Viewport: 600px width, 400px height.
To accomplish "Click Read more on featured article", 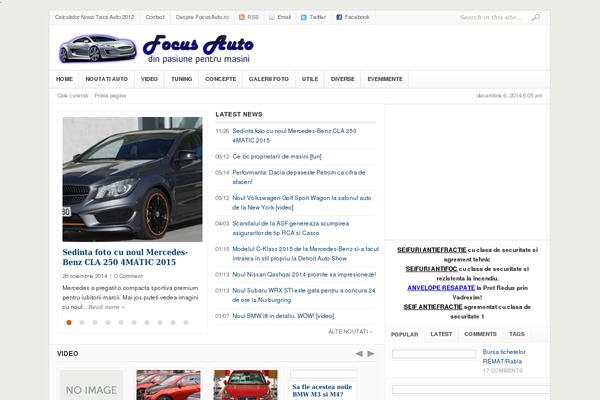I will tap(106, 307).
